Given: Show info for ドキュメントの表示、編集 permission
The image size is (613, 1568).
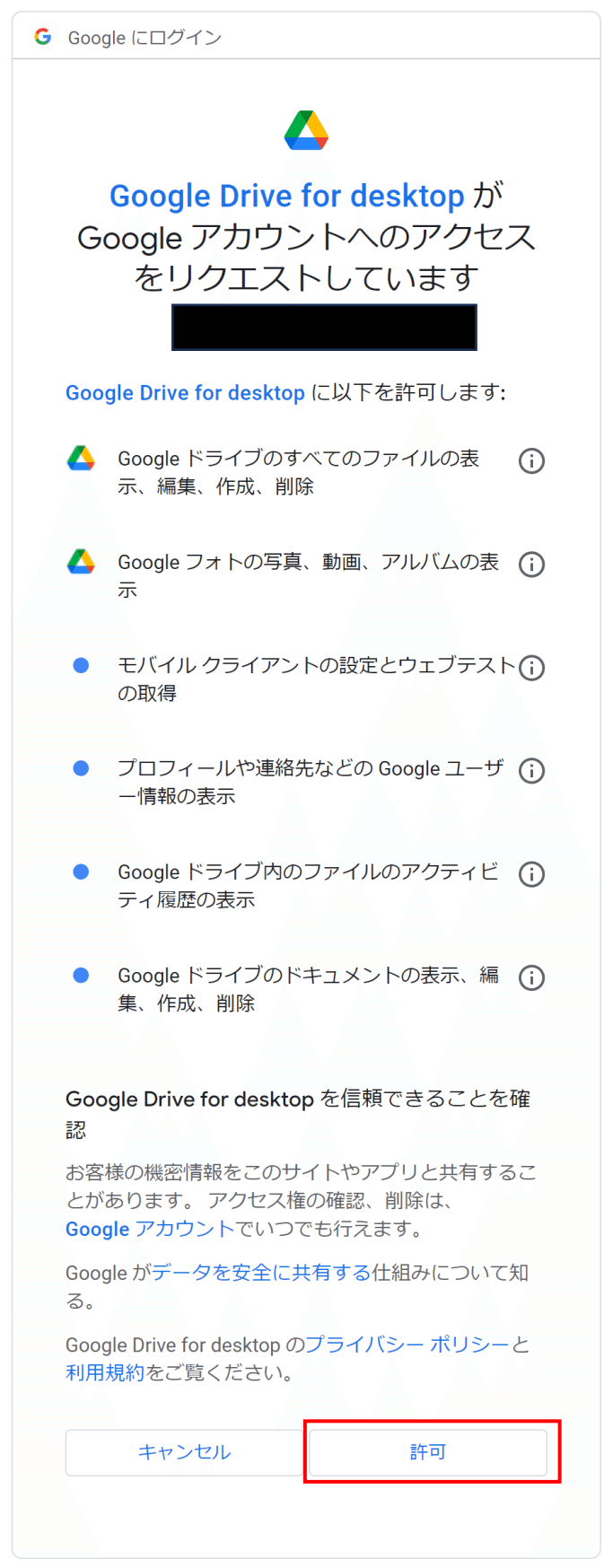Looking at the screenshot, I should tap(531, 977).
